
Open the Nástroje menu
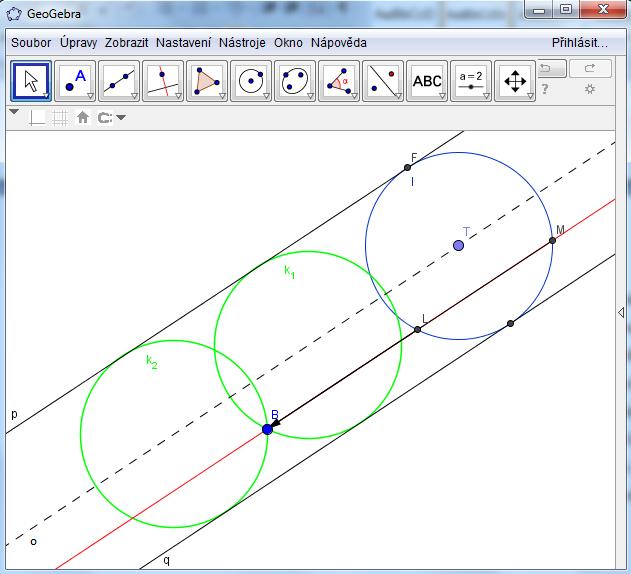pos(242,43)
